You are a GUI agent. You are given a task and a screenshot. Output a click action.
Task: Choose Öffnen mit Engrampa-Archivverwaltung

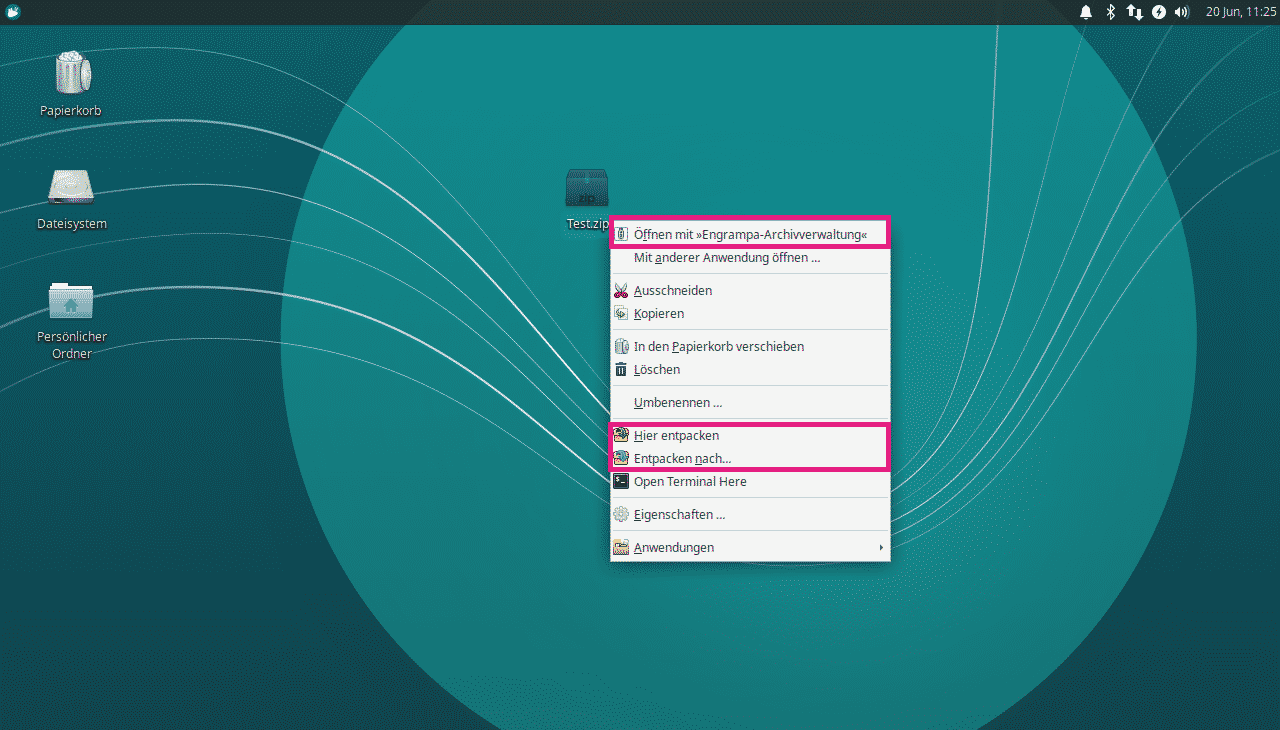(750, 234)
